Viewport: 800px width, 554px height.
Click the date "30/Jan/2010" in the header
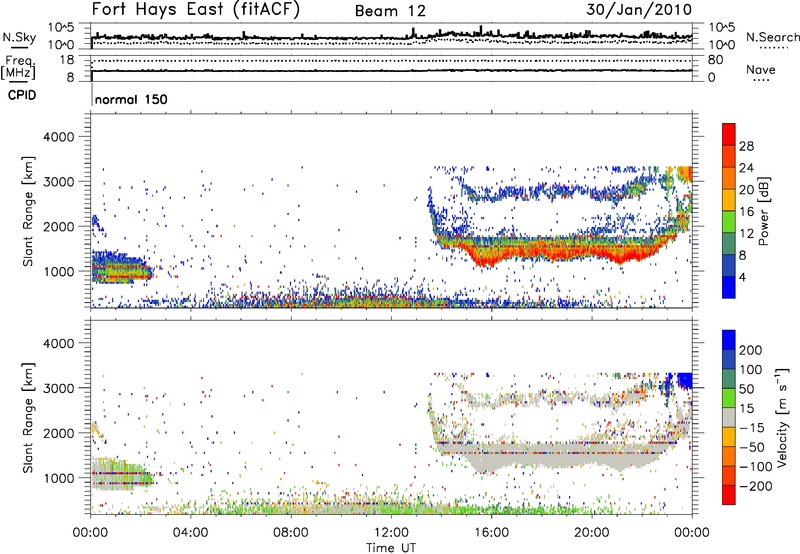tap(639, 10)
